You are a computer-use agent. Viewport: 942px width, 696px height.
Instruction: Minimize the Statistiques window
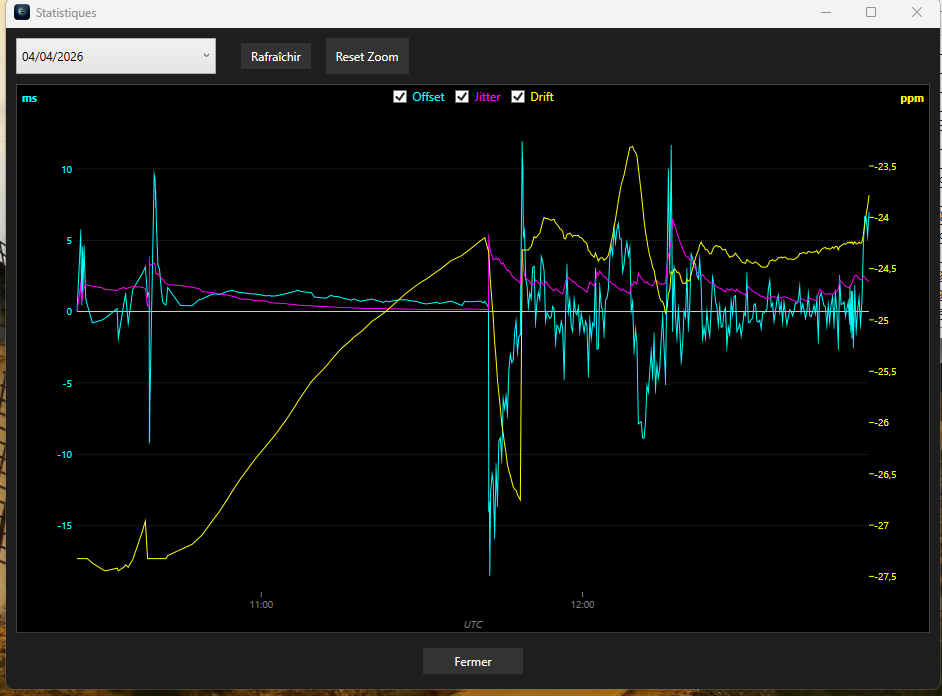click(826, 12)
